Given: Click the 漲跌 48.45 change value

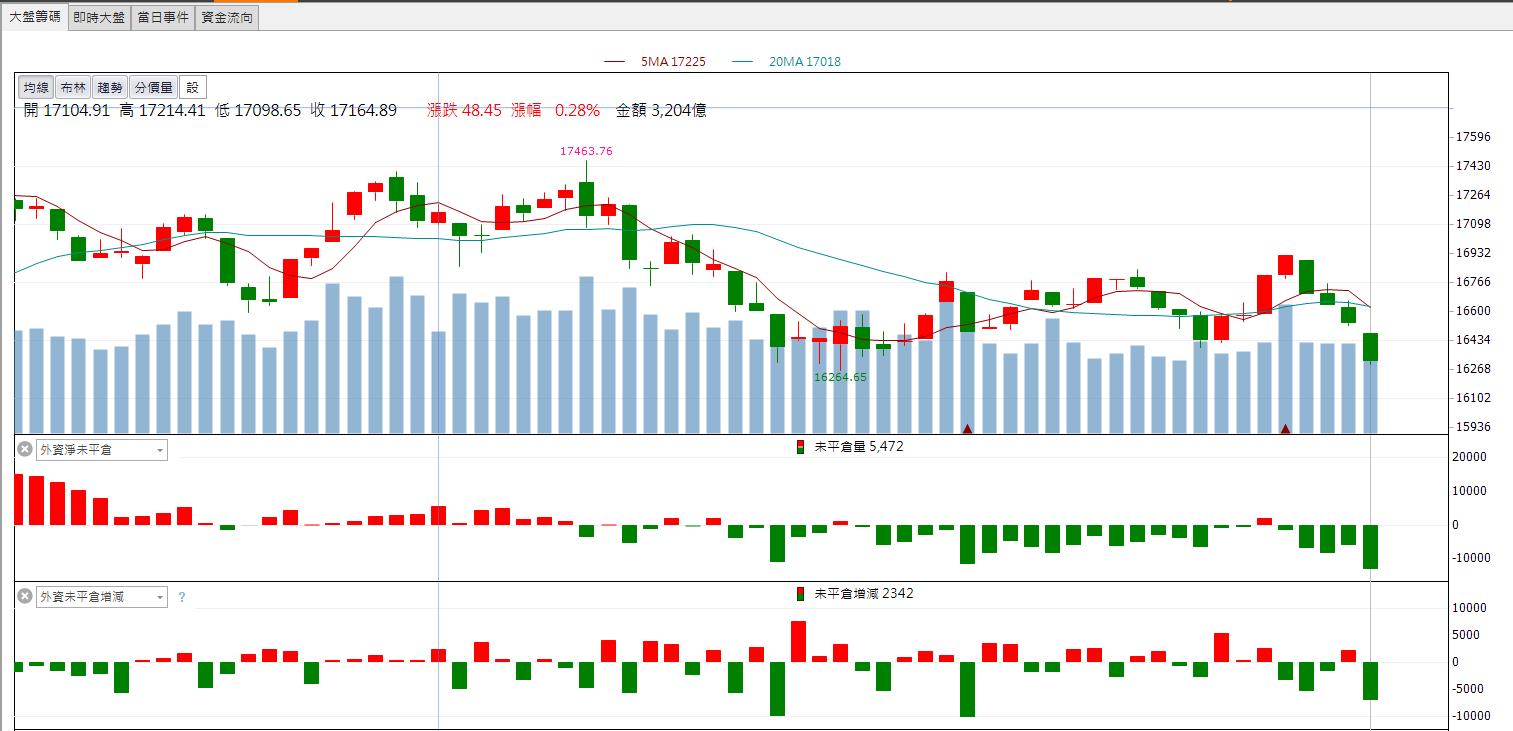Looking at the screenshot, I should click(x=464, y=111).
